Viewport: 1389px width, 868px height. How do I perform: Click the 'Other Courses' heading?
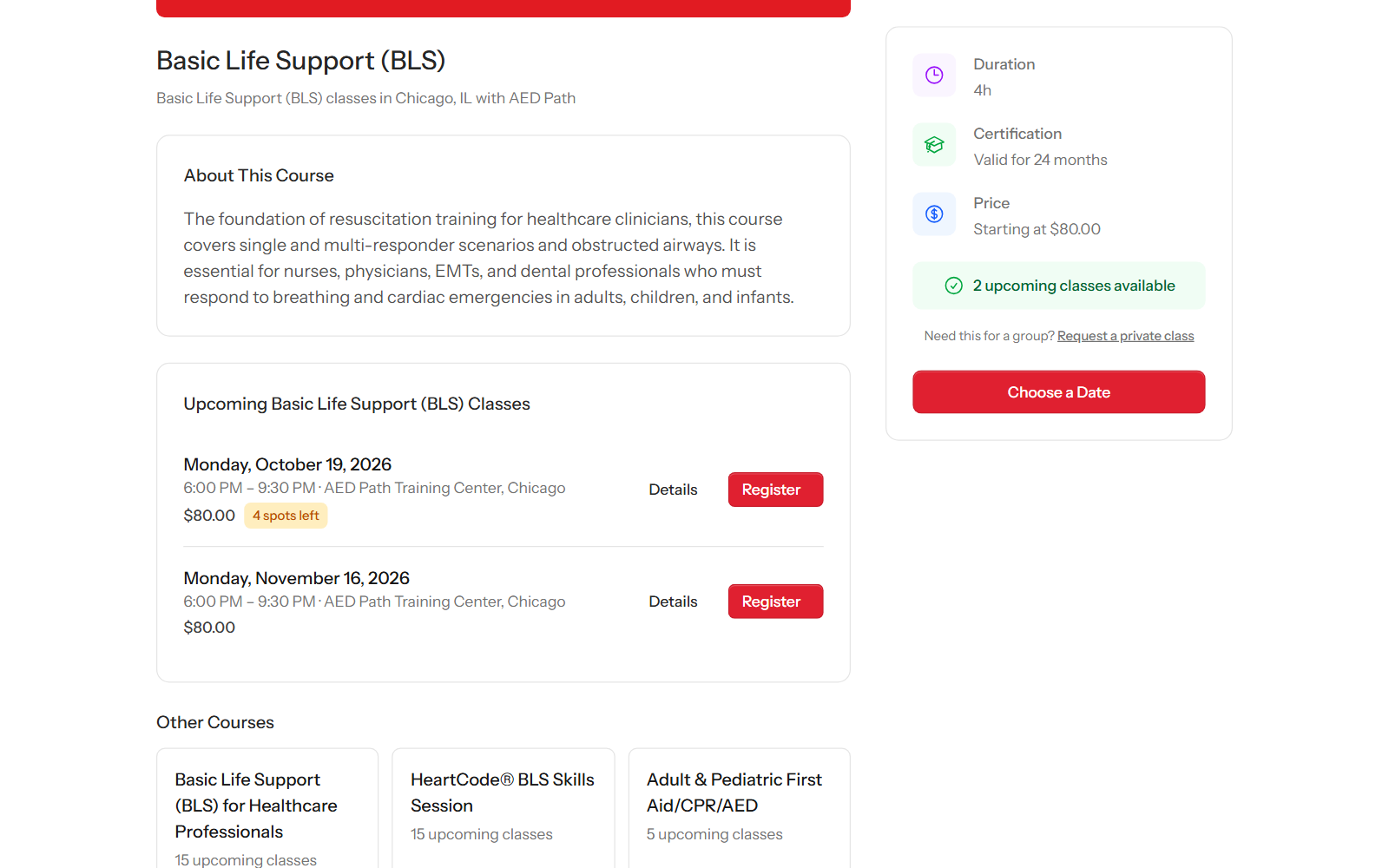(x=215, y=722)
